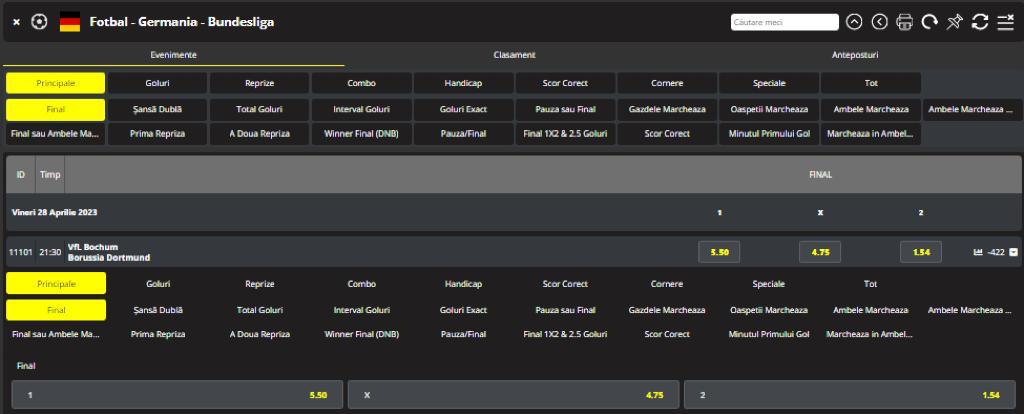
Task: Select Cornere tab inside the Bochum match panel
Action: (667, 284)
